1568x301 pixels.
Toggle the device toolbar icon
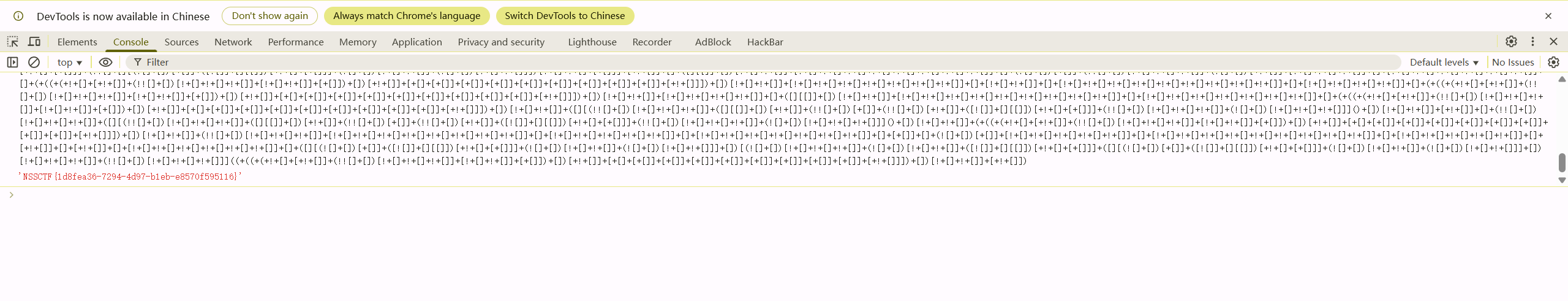34,42
